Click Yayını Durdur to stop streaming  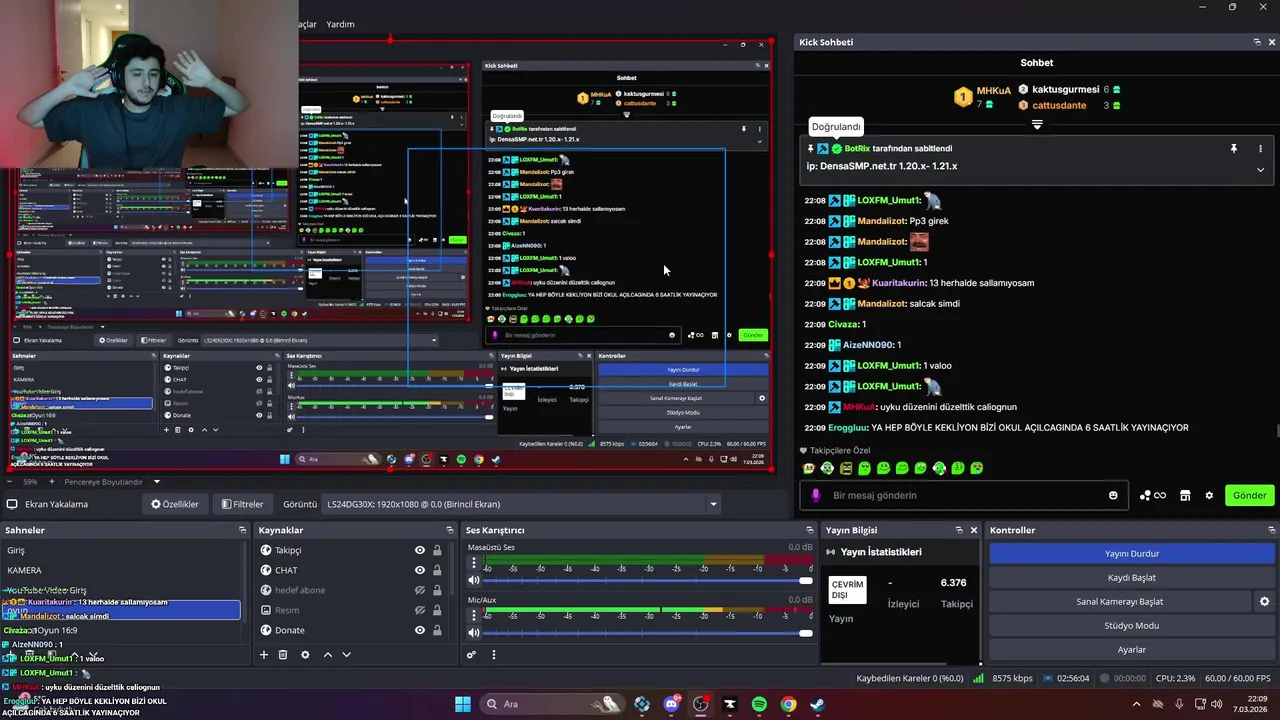click(1132, 553)
